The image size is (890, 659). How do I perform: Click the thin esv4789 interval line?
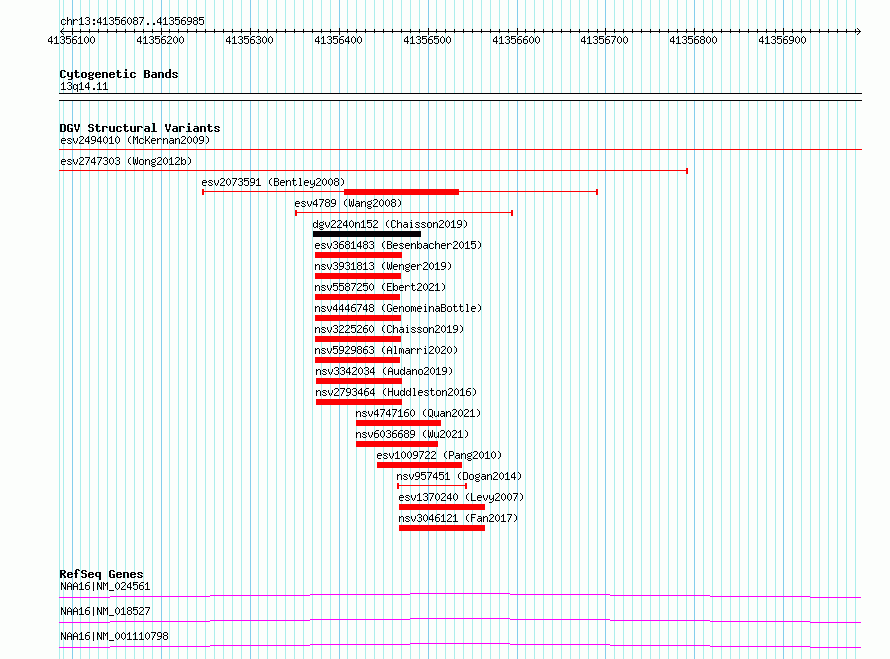coord(404,213)
